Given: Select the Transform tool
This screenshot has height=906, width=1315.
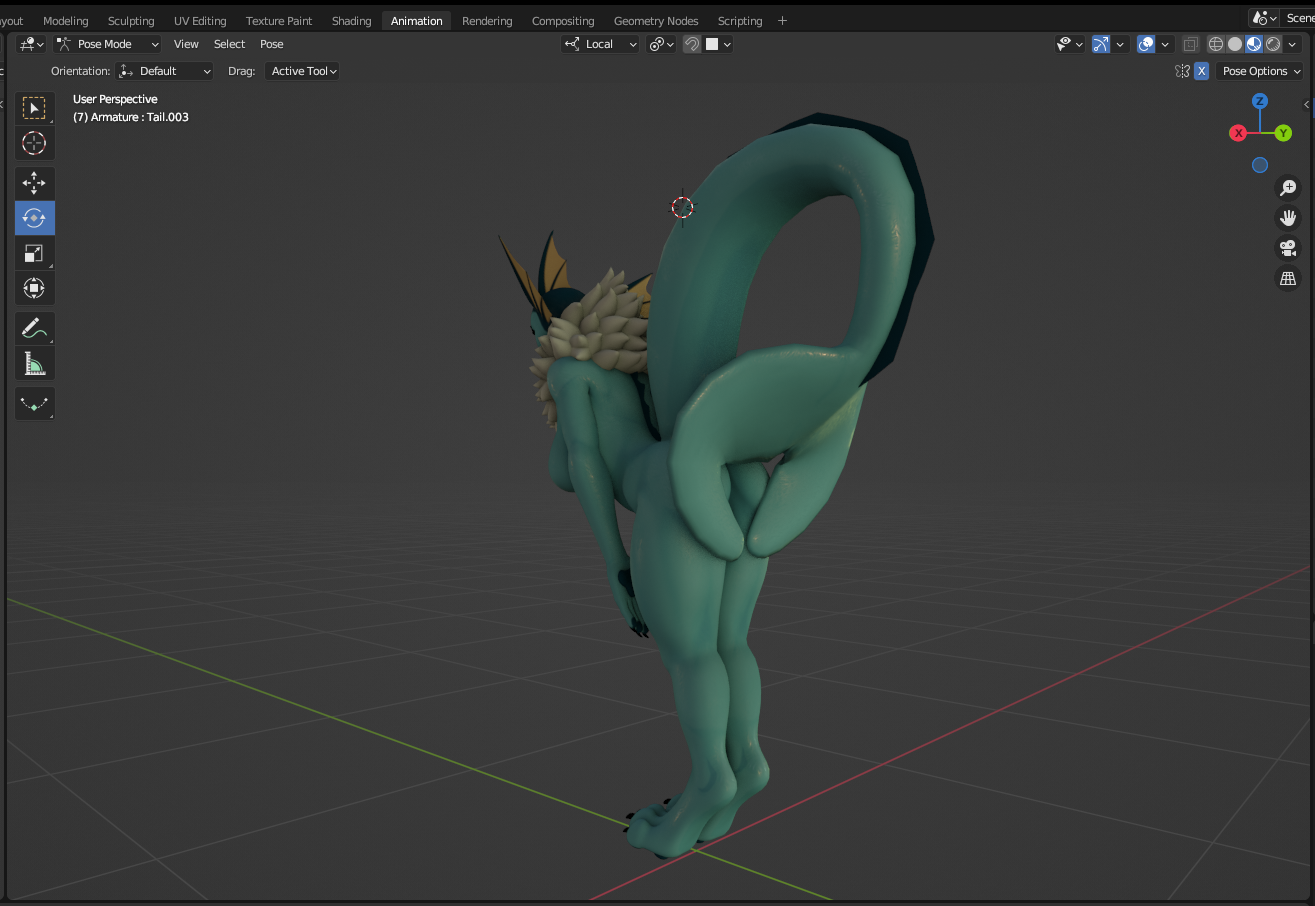Looking at the screenshot, I should pos(34,289).
